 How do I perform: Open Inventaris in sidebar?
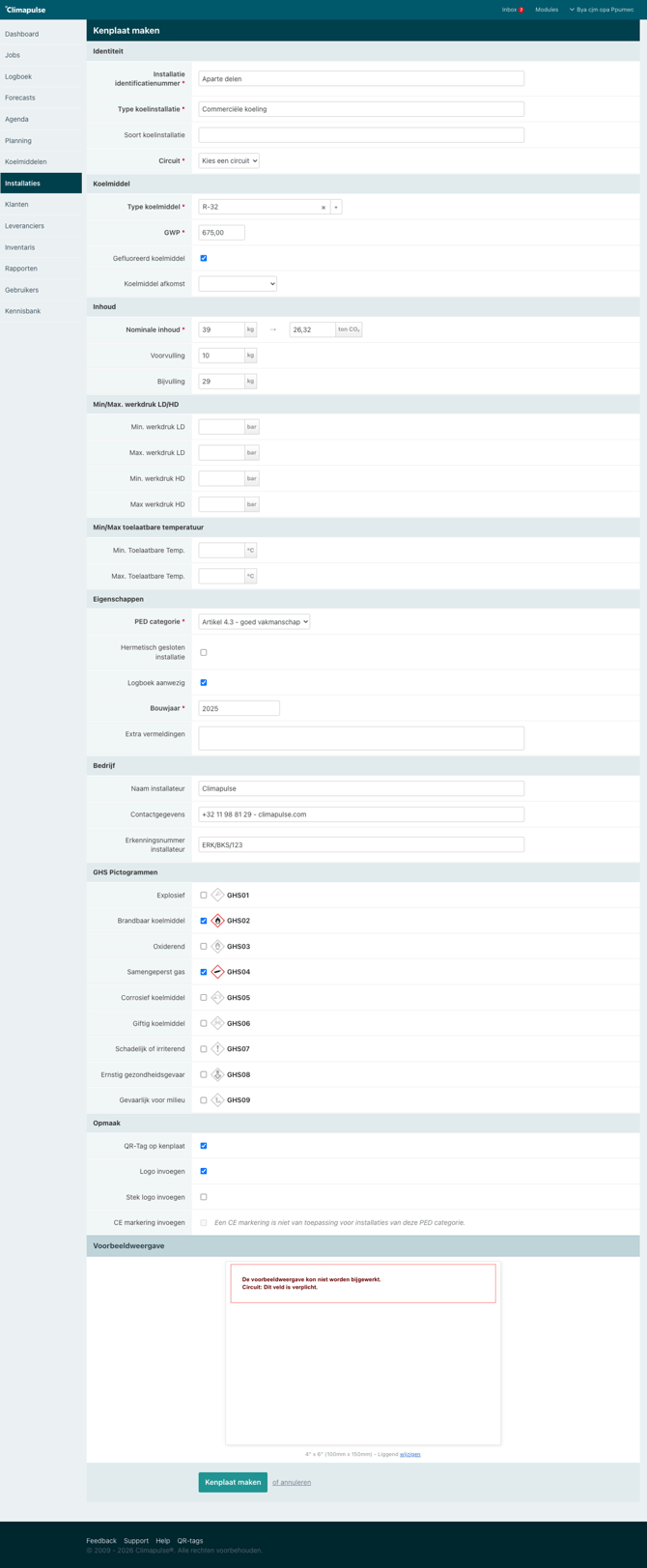coord(41,247)
